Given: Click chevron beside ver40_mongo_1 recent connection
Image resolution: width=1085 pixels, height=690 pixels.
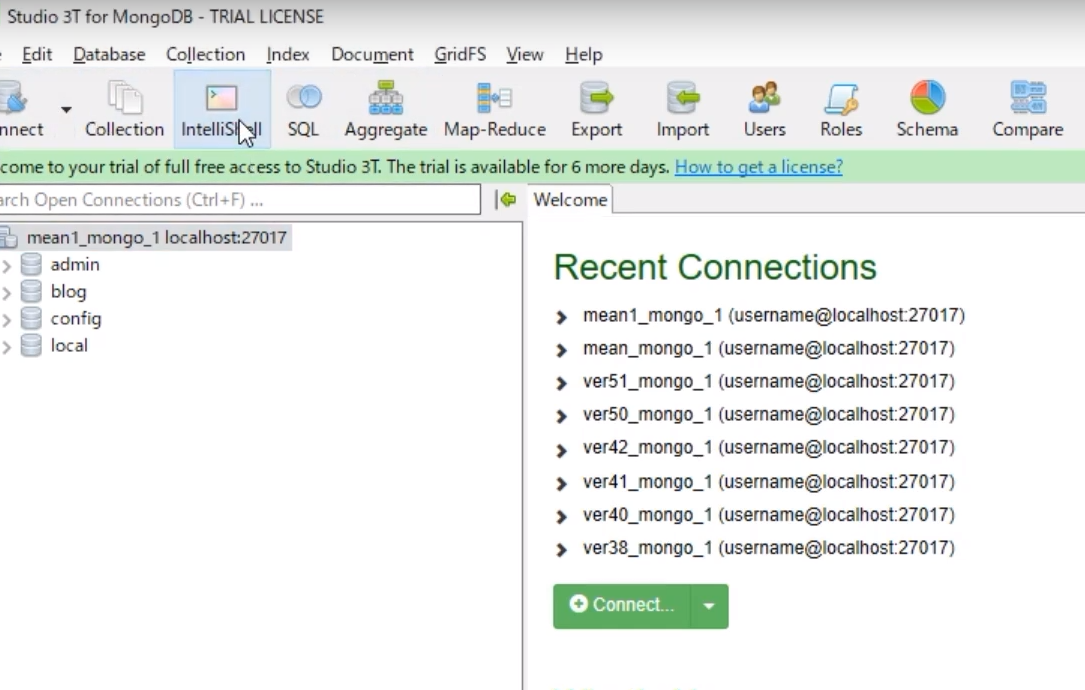Looking at the screenshot, I should tap(561, 517).
